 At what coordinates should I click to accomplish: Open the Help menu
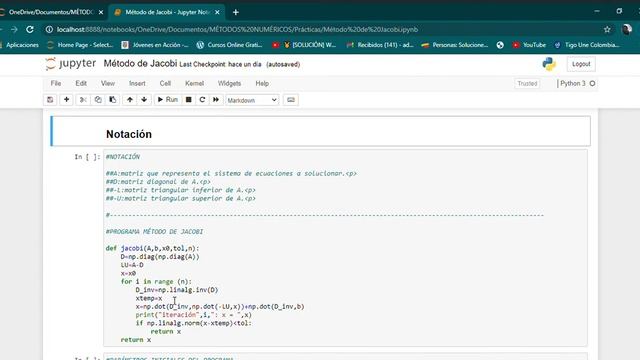point(262,83)
